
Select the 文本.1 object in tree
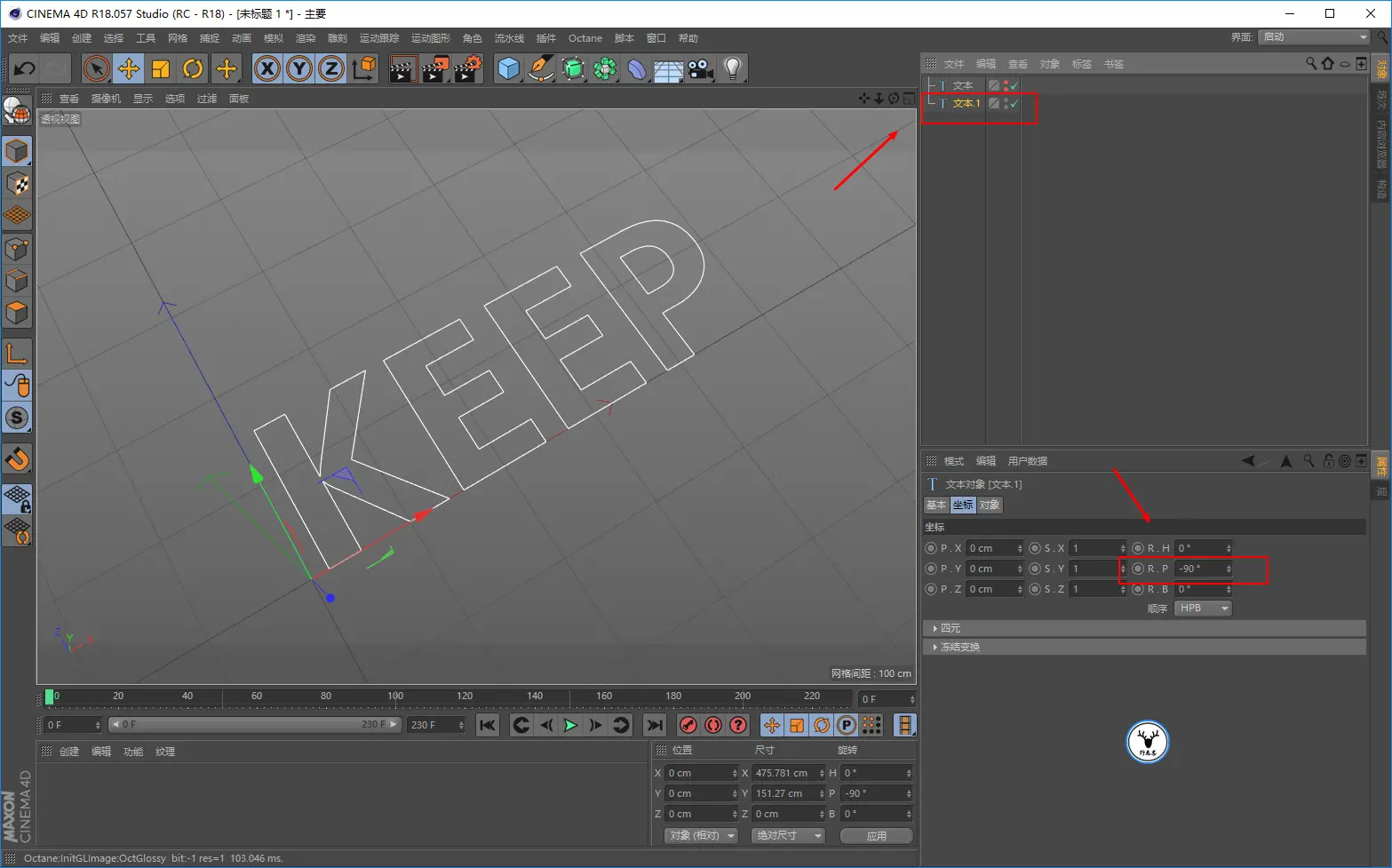[966, 104]
